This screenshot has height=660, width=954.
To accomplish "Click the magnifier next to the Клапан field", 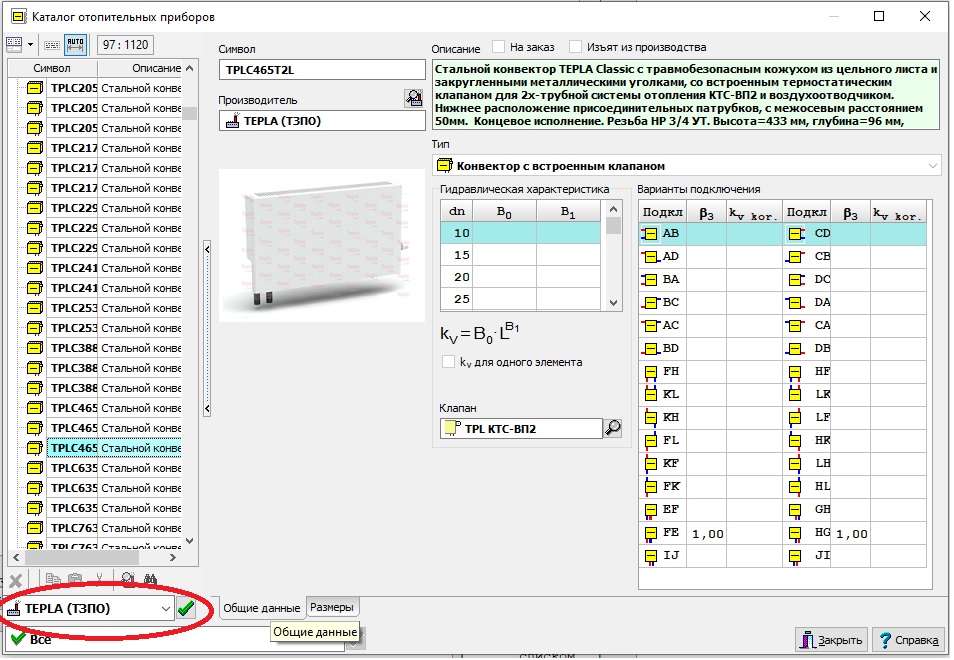I will click(x=613, y=429).
